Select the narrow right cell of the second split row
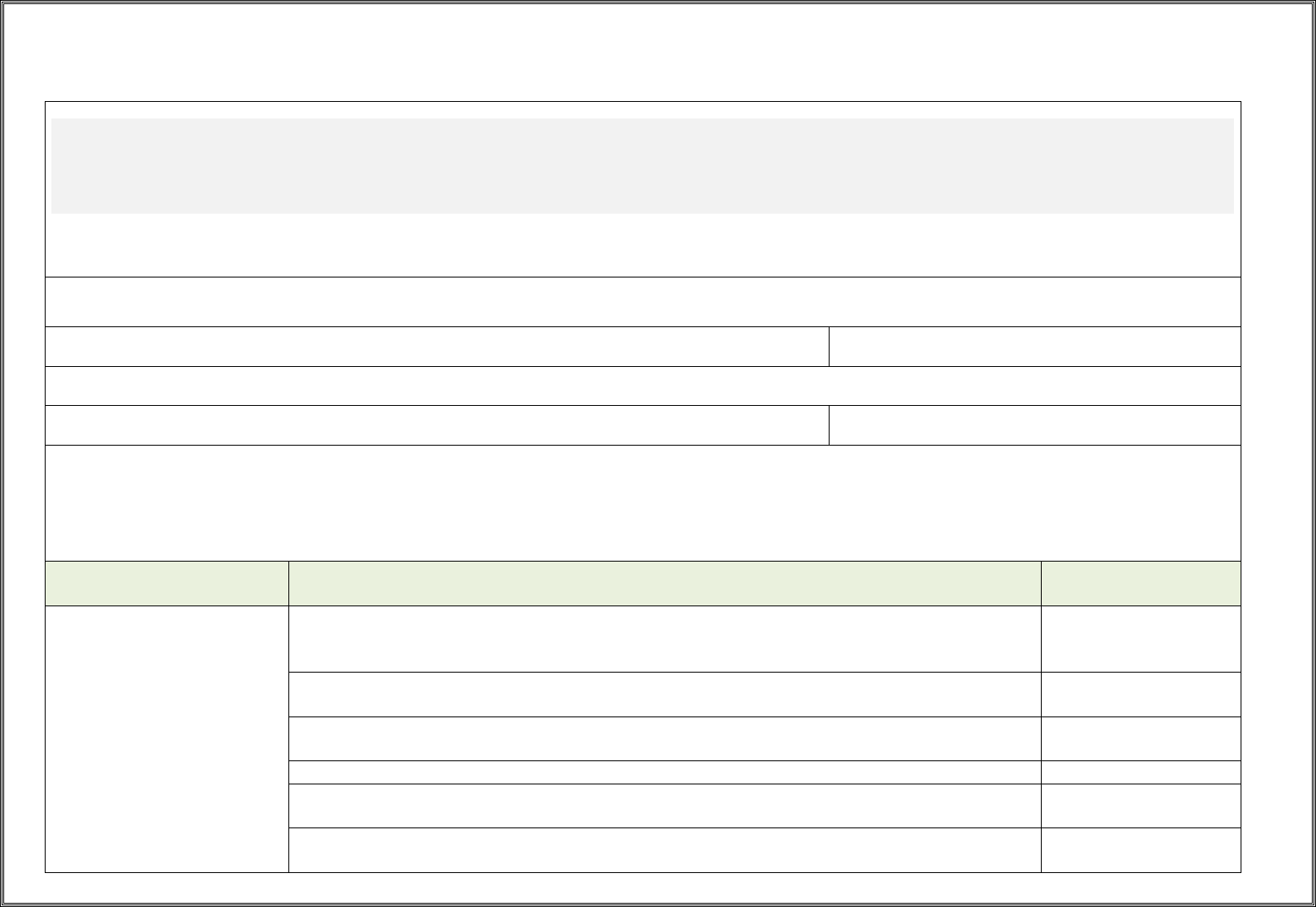Screen dimensions: 1316x907 coord(1034,425)
